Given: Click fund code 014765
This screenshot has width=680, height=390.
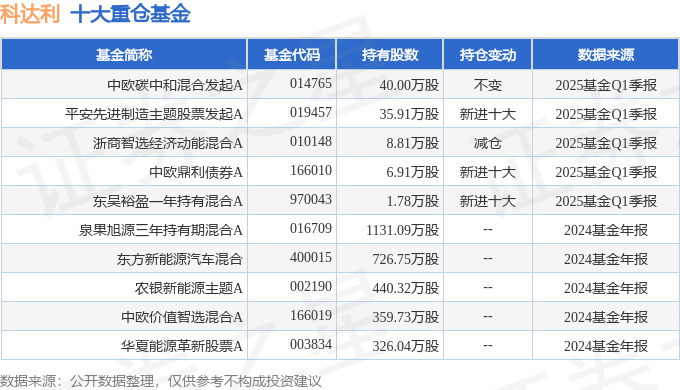Looking at the screenshot, I should coord(311,83).
